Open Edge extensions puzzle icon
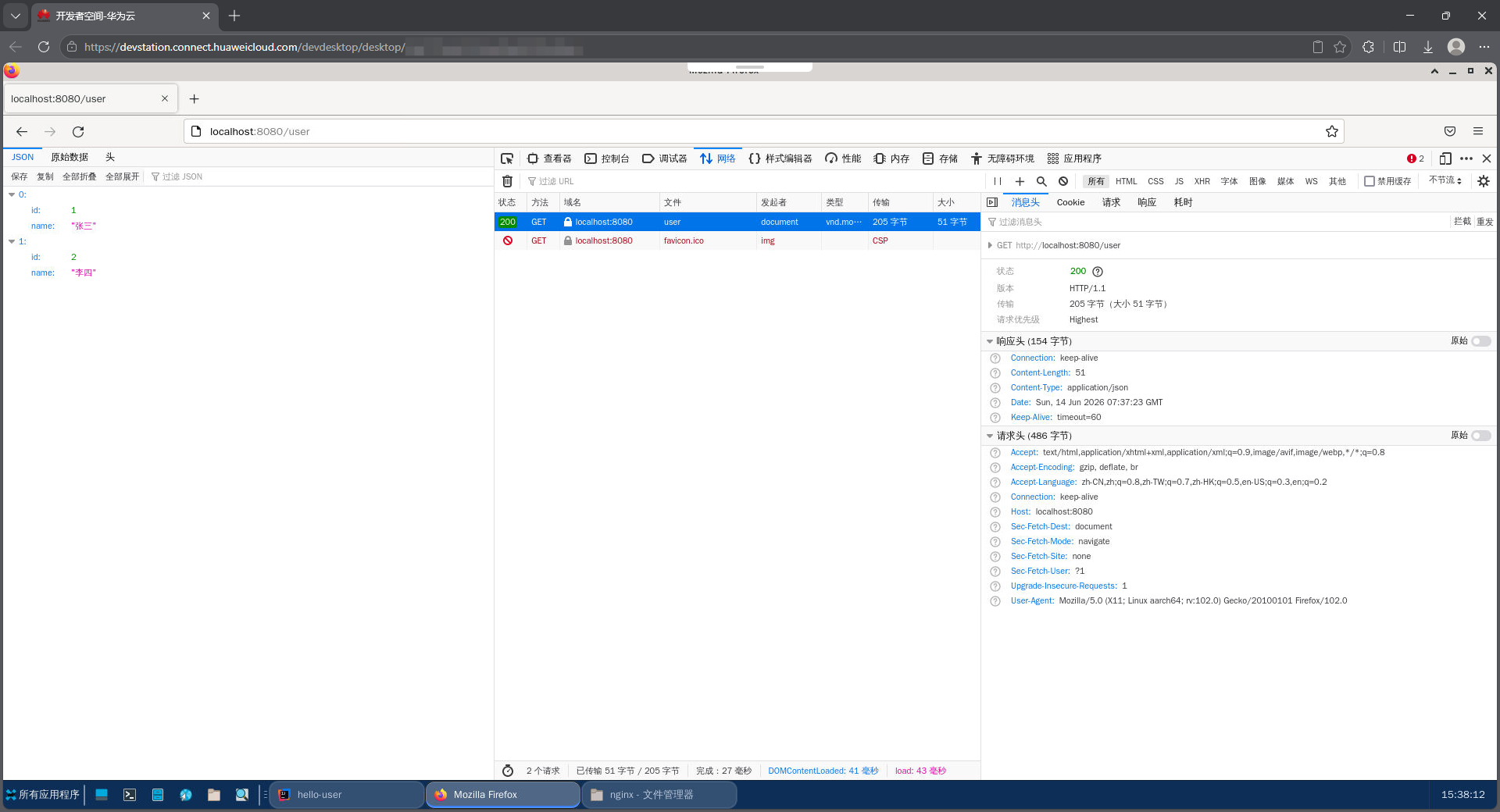 click(1368, 47)
